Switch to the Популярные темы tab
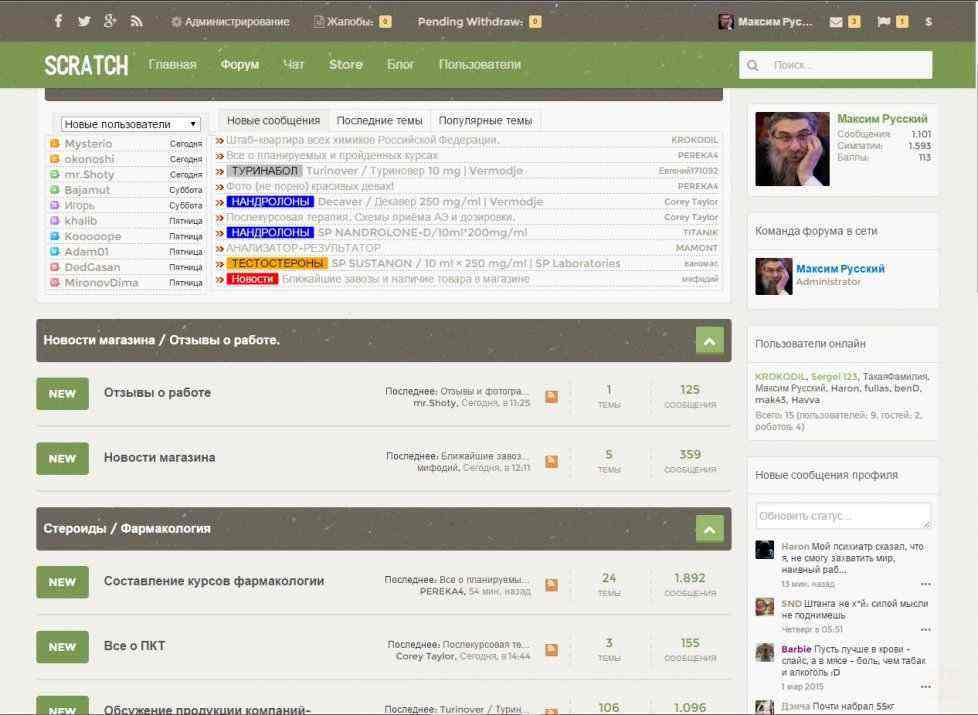Viewport: 978px width, 715px height. (x=485, y=120)
